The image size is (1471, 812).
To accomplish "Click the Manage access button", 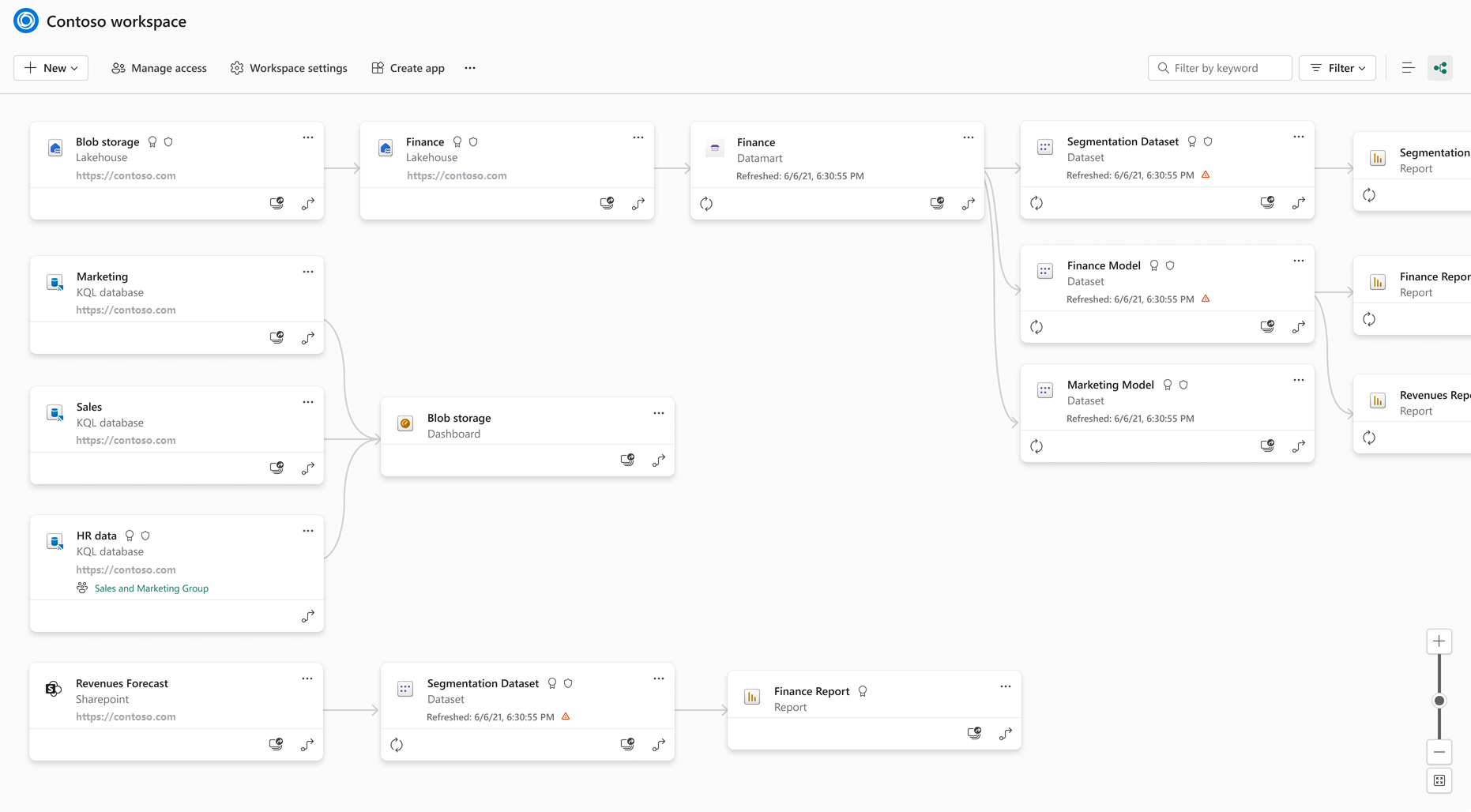I will point(158,68).
